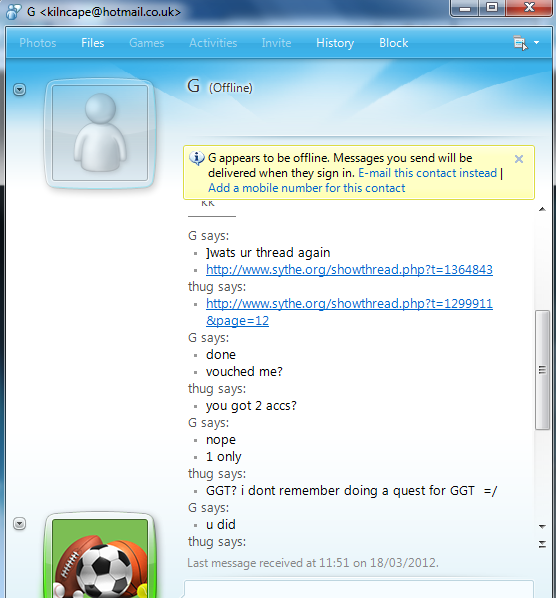Click the info icon in offline notice
The width and height of the screenshot is (556, 598).
click(197, 158)
